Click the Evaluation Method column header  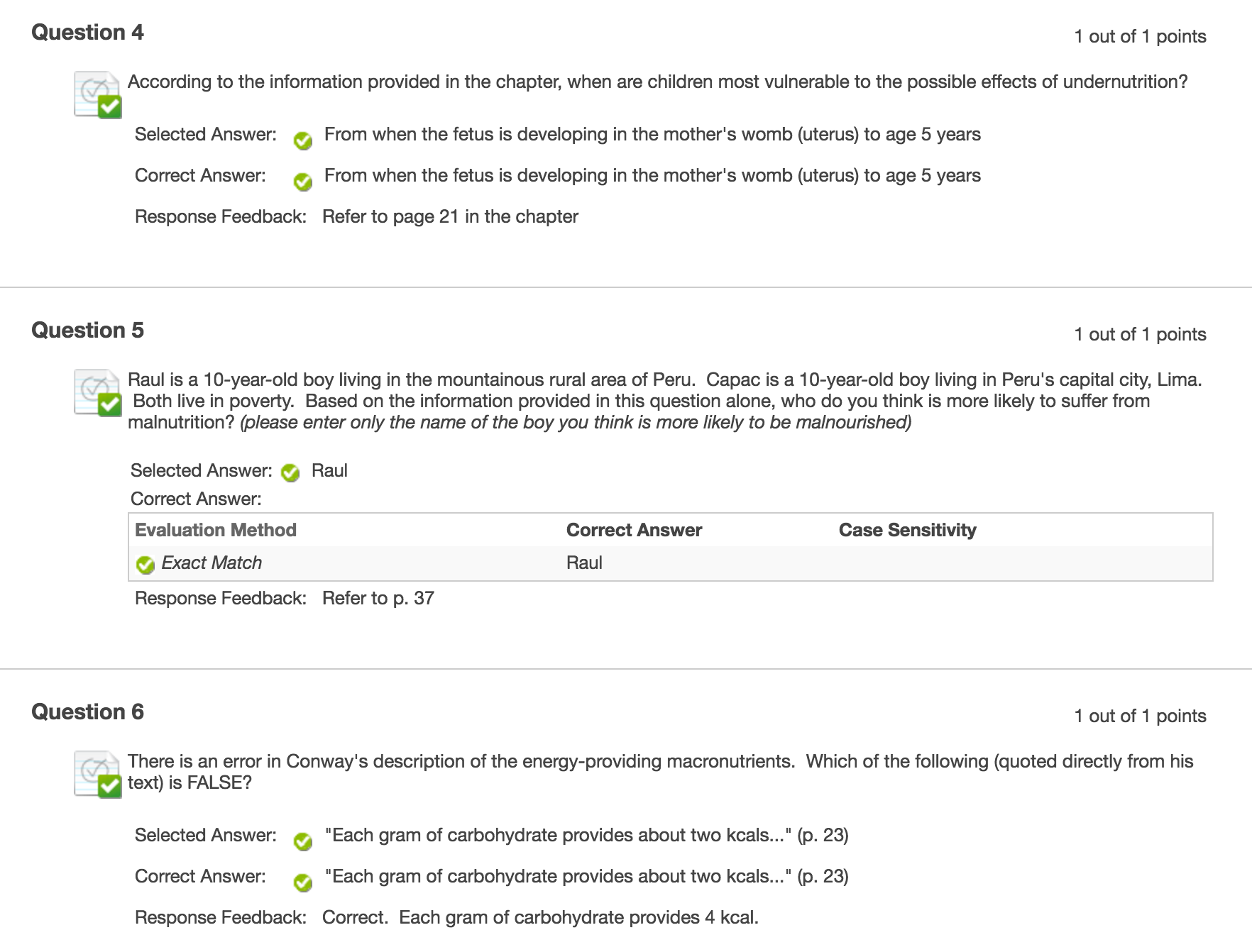[216, 530]
